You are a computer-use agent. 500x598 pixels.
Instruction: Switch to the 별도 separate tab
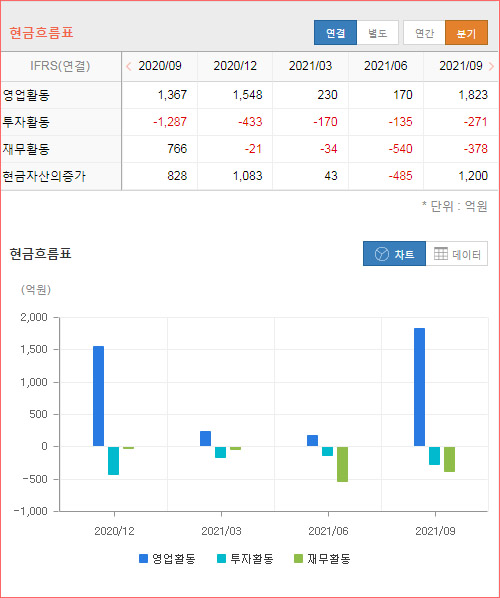pos(378,33)
